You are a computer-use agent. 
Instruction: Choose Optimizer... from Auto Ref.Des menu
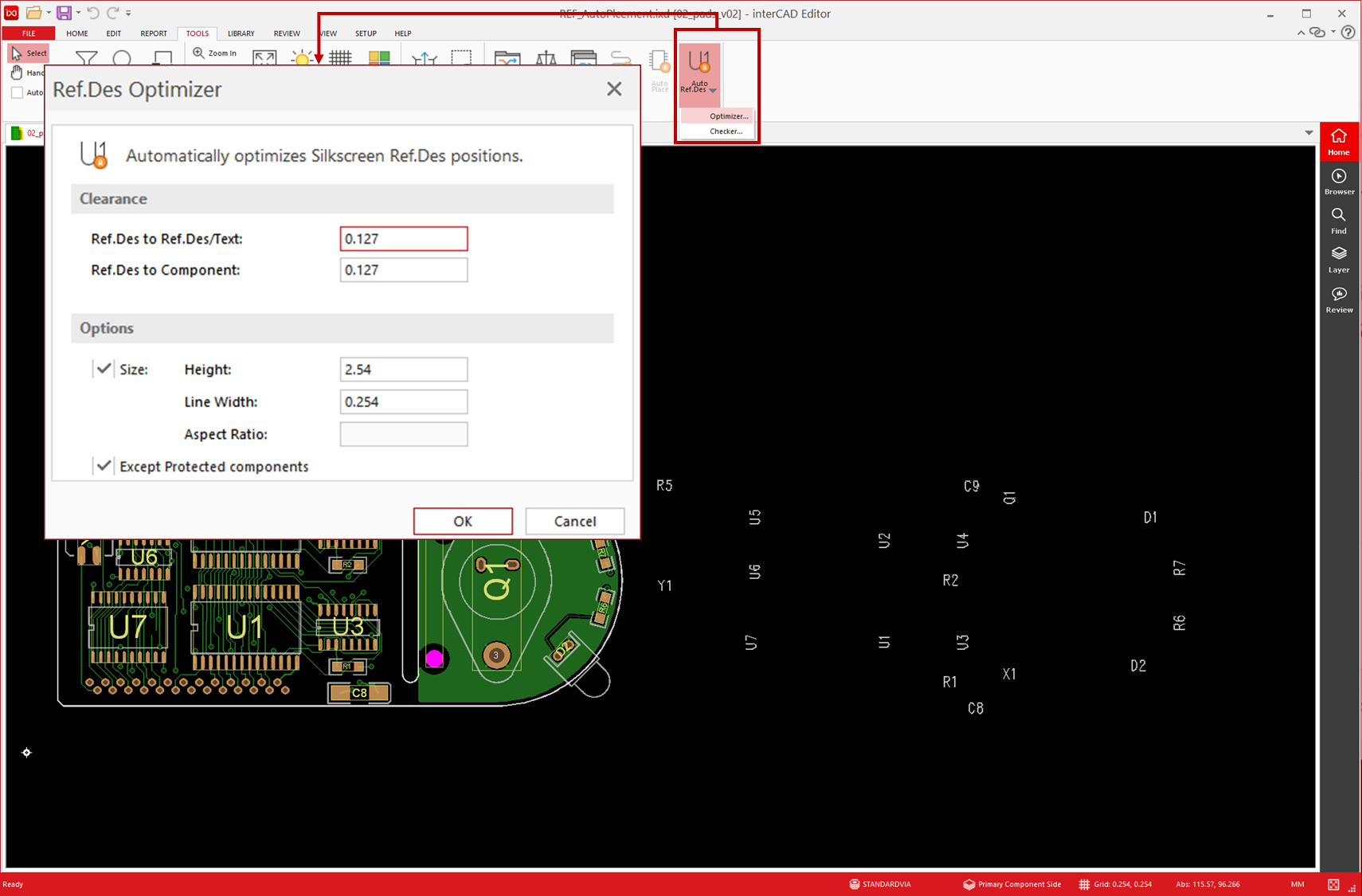point(718,116)
